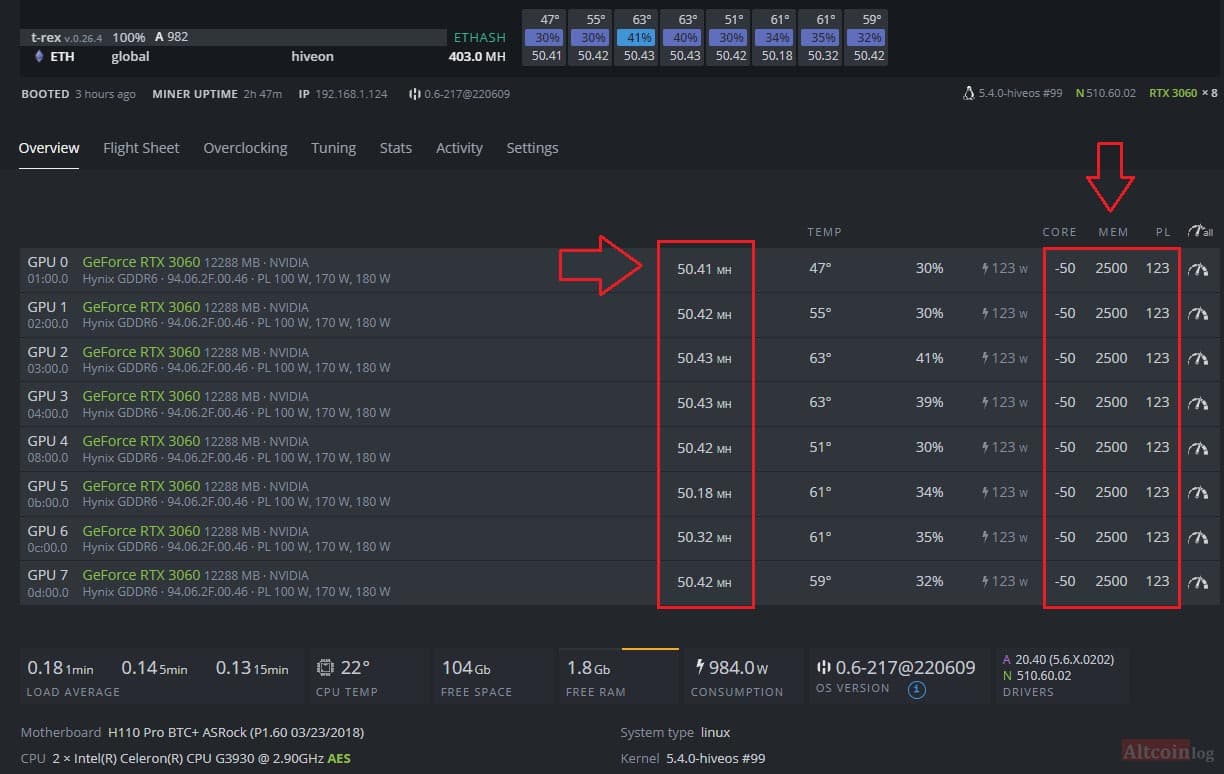Viewport: 1224px width, 774px height.
Task: Click the Ethereum coin icon beside ETH
Action: click(39, 57)
